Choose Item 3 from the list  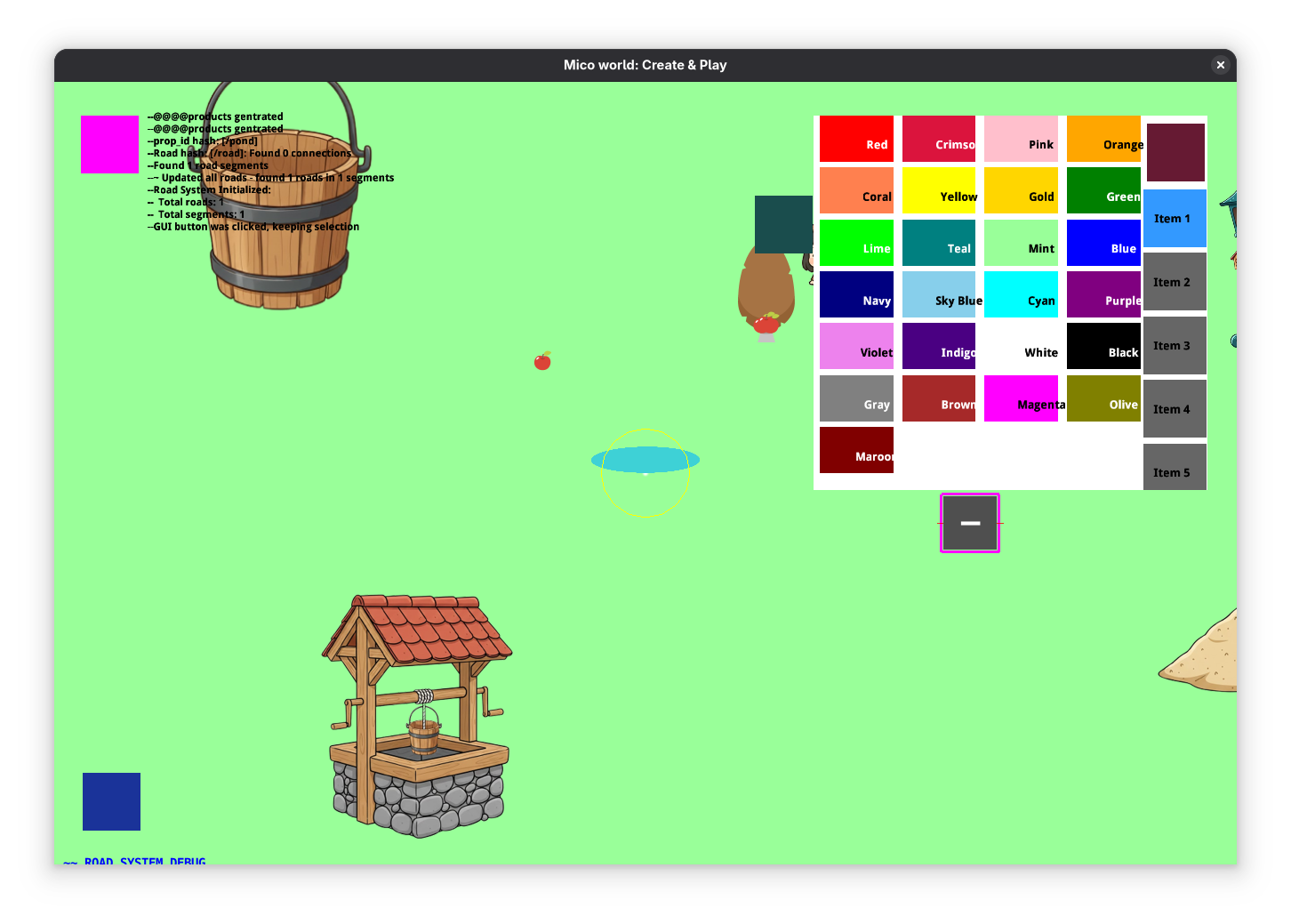(1174, 346)
